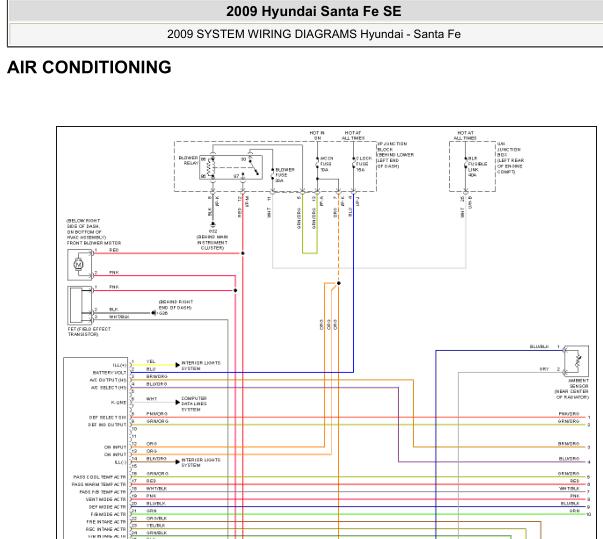This screenshot has height=539, width=603.
Task: Click the 'INTERIOR LIGHTS SYSTEM' reference beside ILL(-)
Action: [x=201, y=462]
